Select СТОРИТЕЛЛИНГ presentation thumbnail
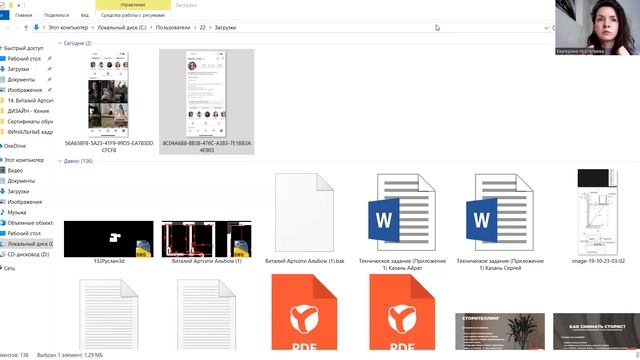Image resolution: width=640 pixels, height=360 pixels. [500, 331]
